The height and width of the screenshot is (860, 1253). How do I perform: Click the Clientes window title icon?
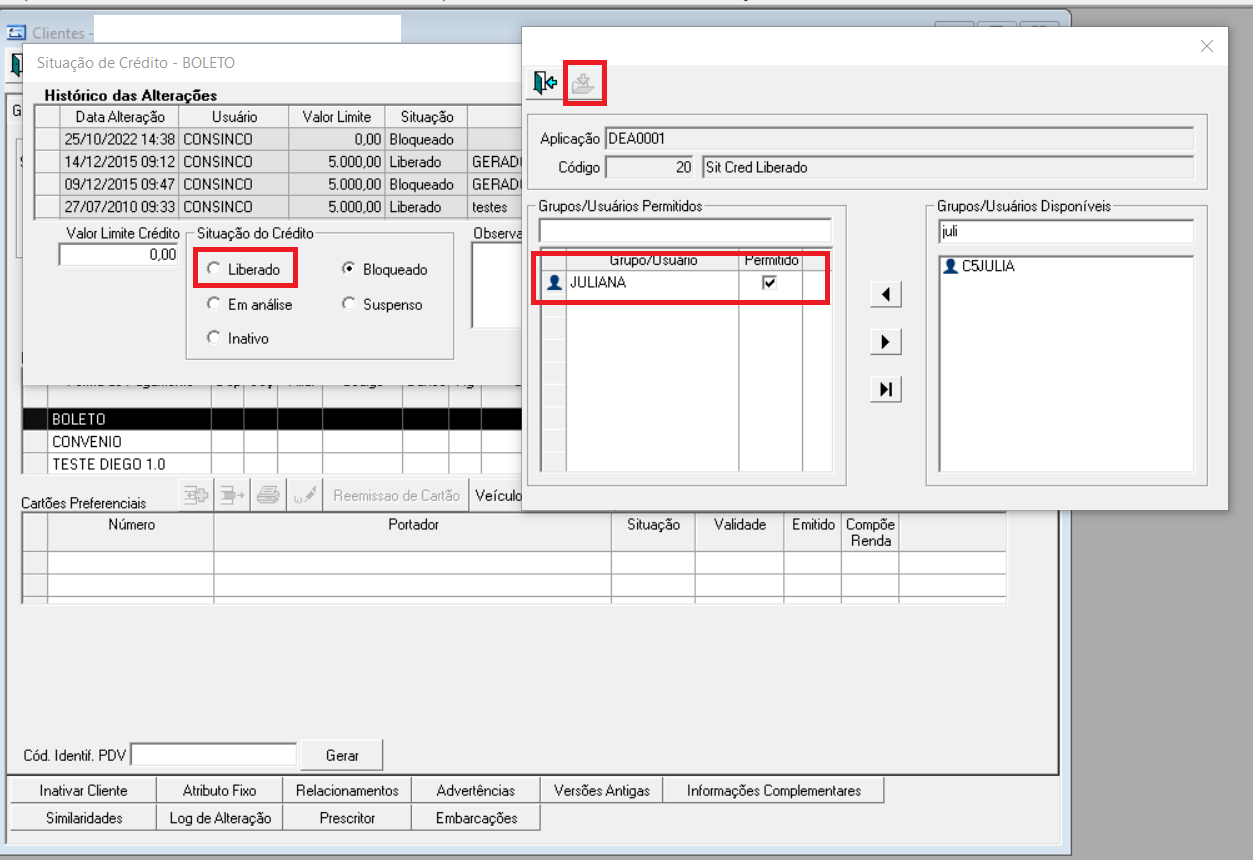pos(16,33)
